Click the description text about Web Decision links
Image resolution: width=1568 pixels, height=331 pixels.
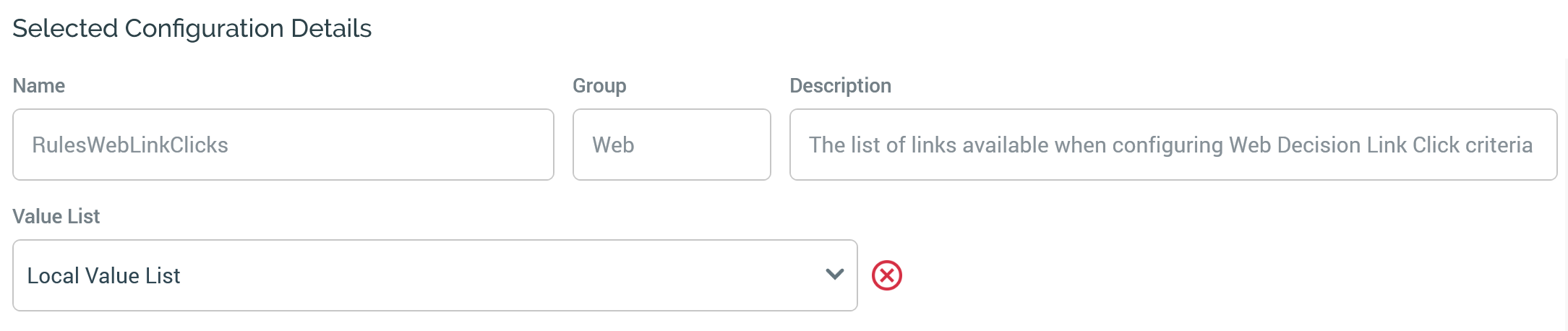click(1170, 145)
